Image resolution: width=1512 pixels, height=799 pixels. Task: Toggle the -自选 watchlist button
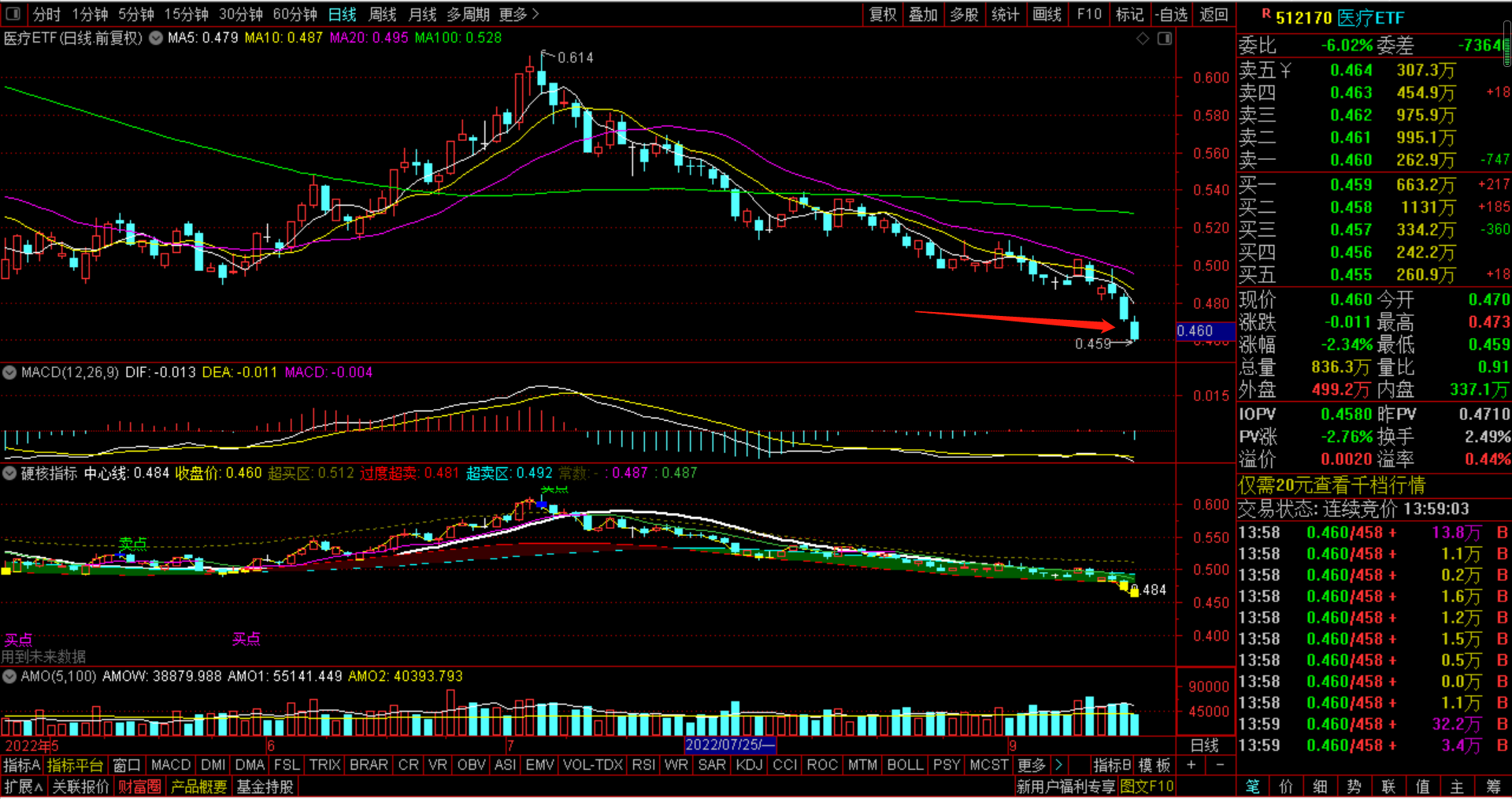1171,14
